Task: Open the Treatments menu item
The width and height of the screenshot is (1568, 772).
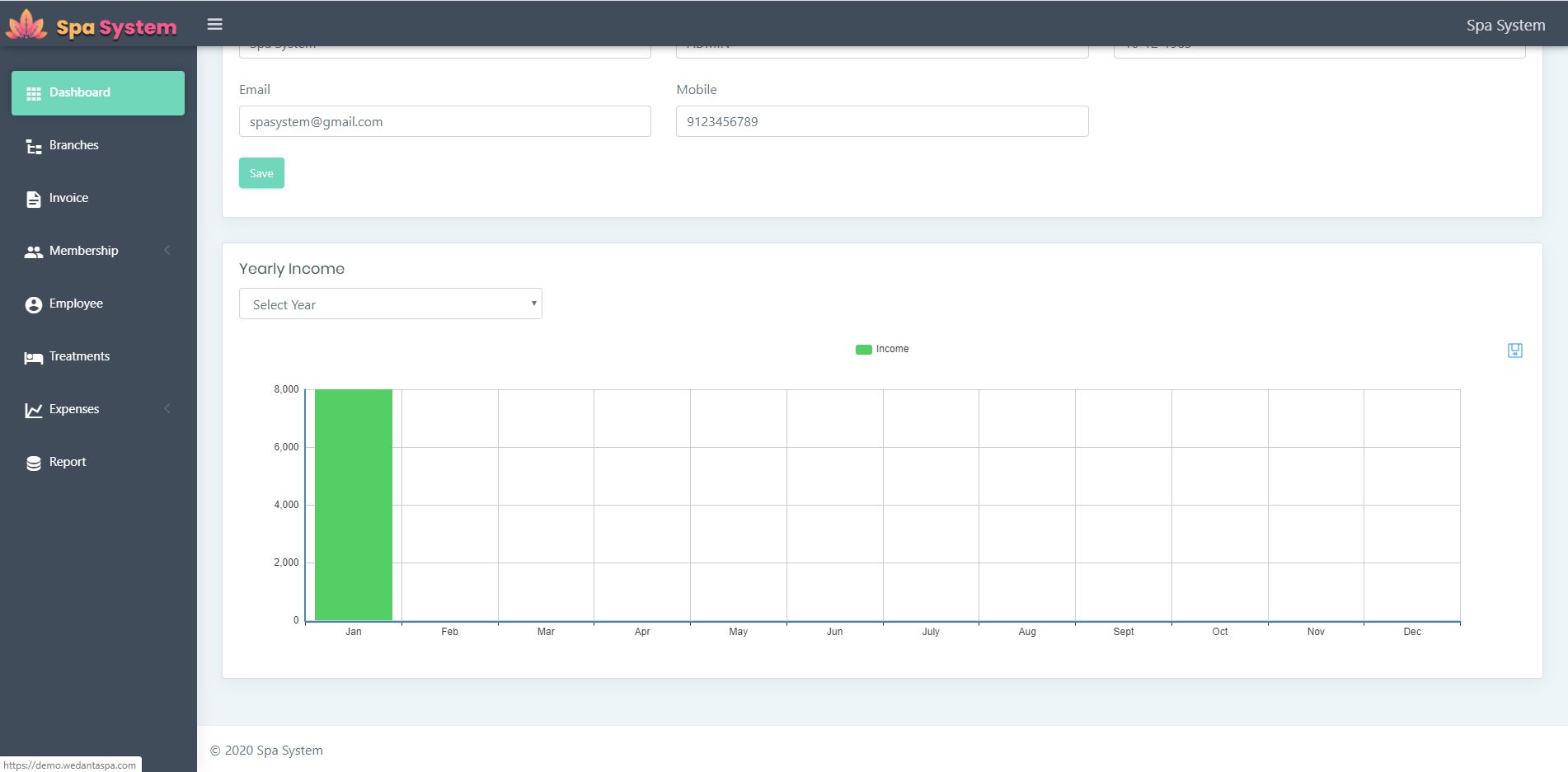Action: (x=79, y=356)
